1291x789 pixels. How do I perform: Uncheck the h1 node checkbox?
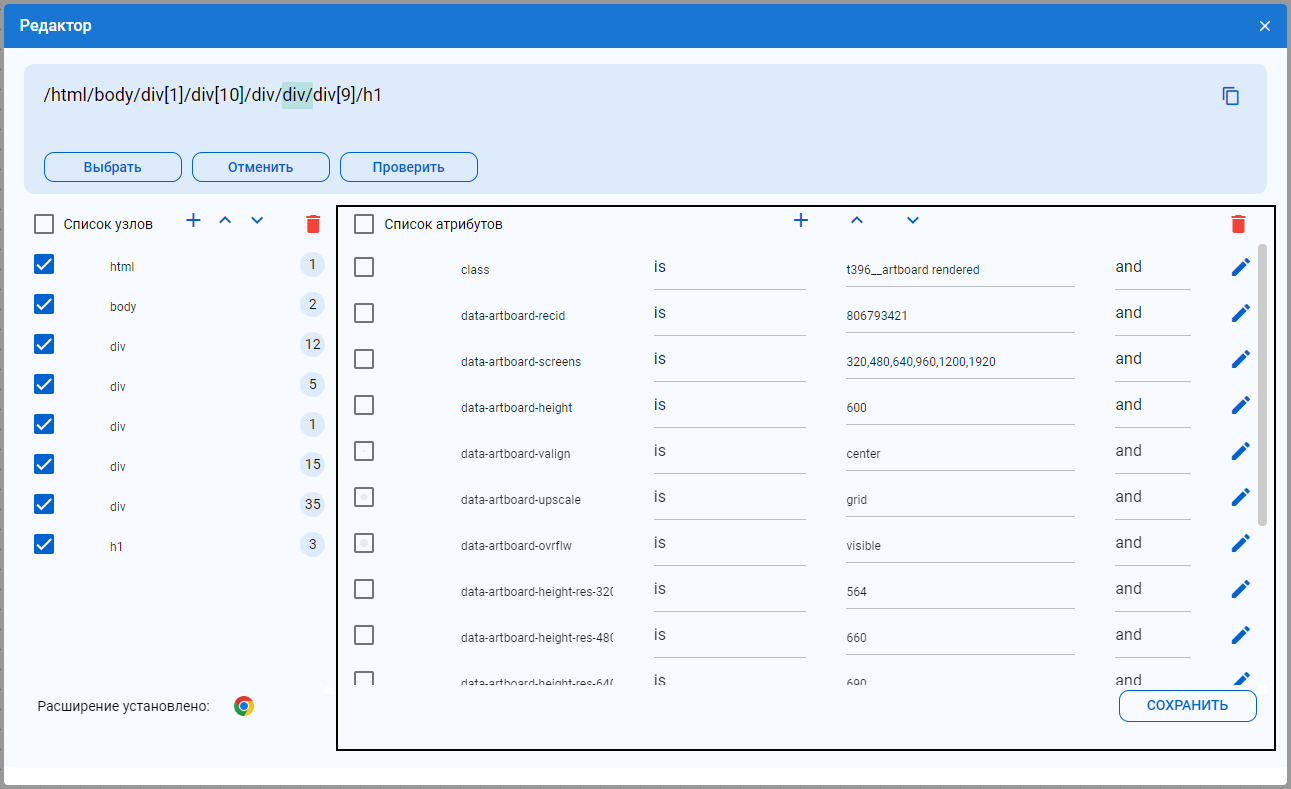(x=44, y=544)
